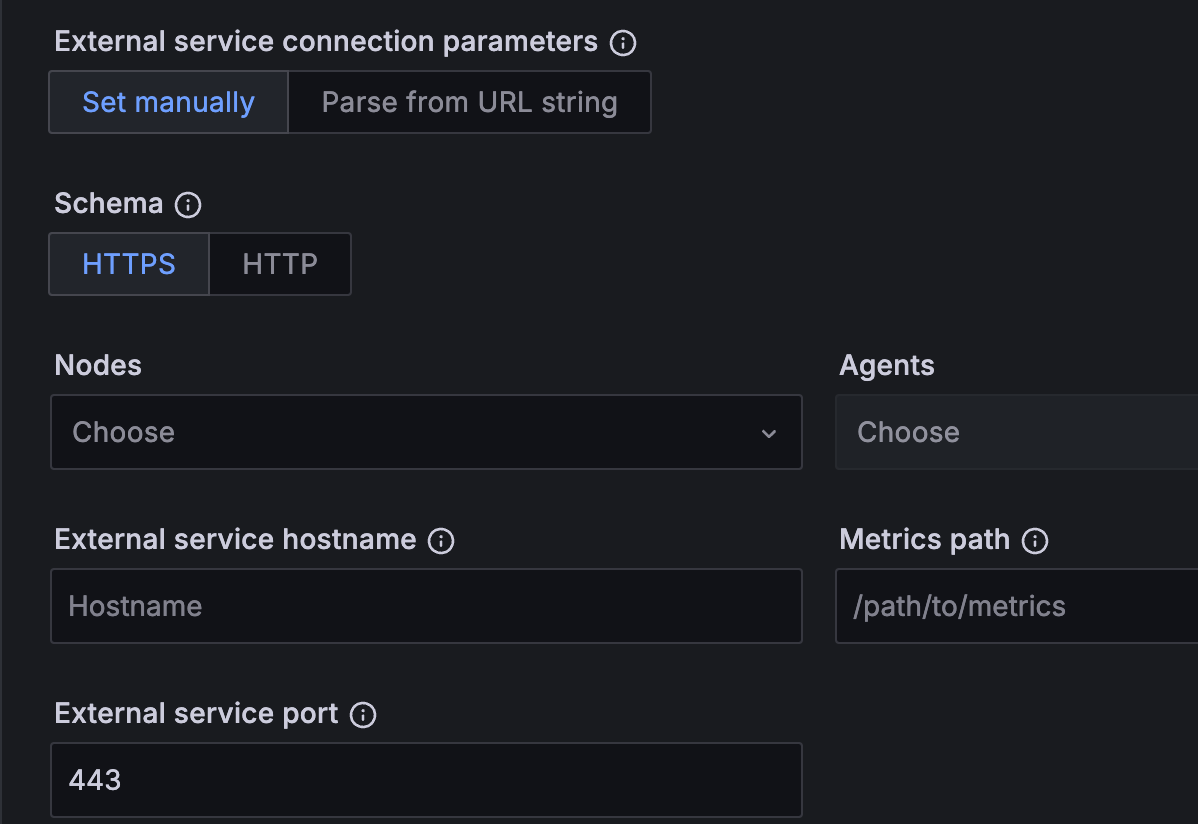This screenshot has width=1198, height=824.
Task: Click the Schema section heading
Action: 109,203
